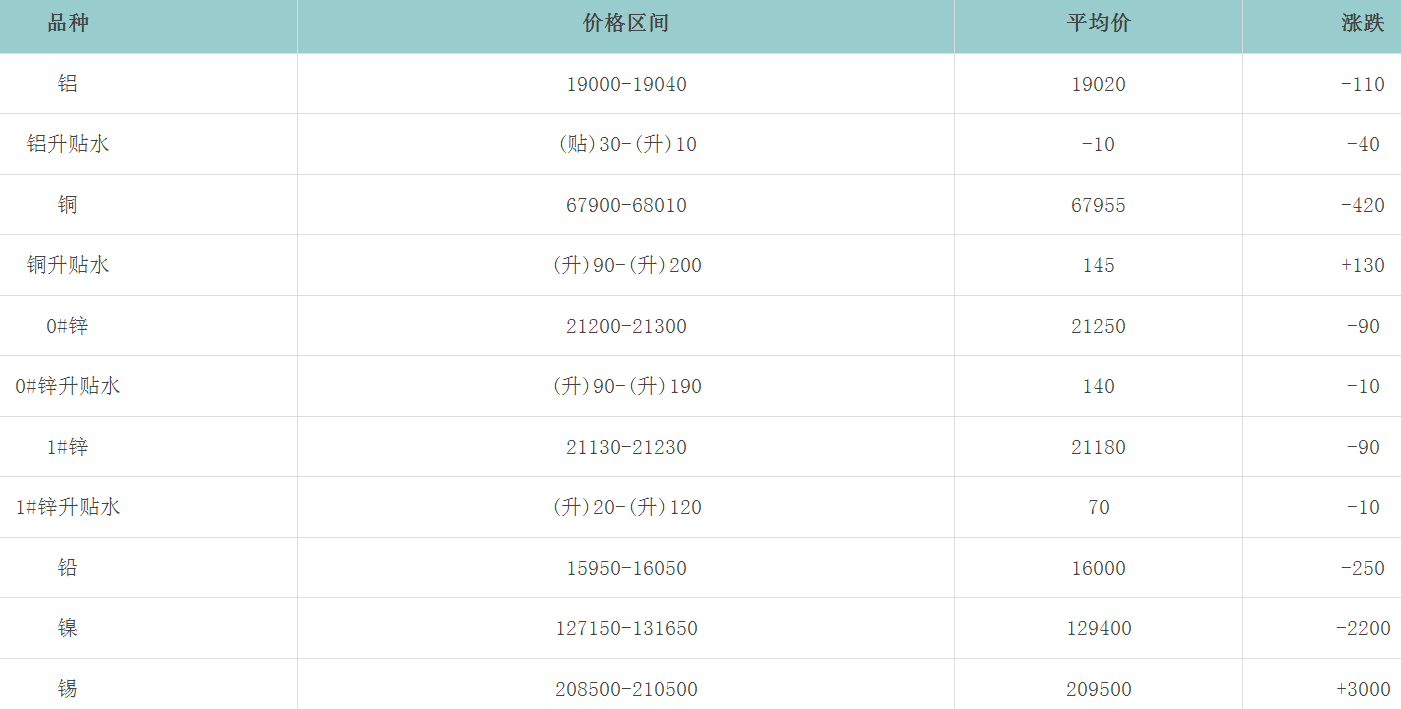Click price range 67900-68010

point(626,205)
